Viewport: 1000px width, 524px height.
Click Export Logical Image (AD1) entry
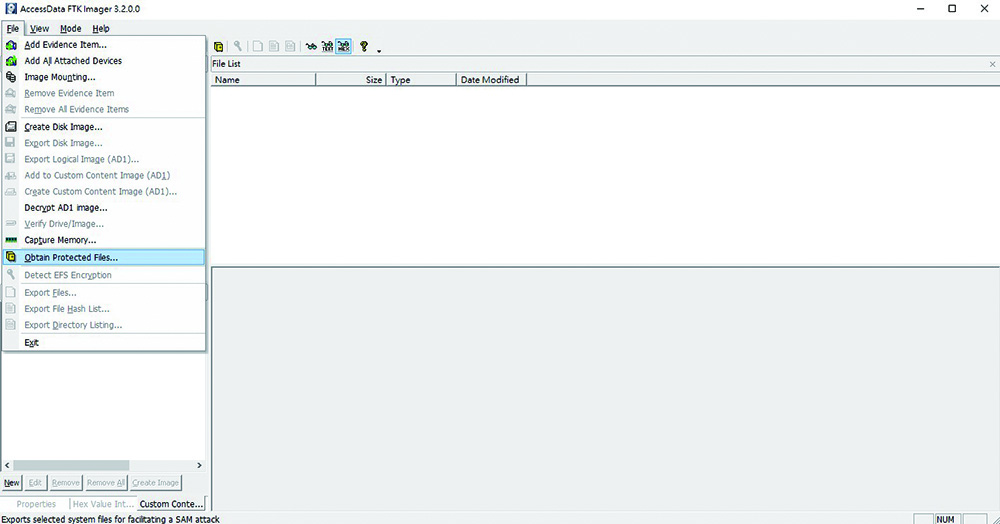[104, 159]
